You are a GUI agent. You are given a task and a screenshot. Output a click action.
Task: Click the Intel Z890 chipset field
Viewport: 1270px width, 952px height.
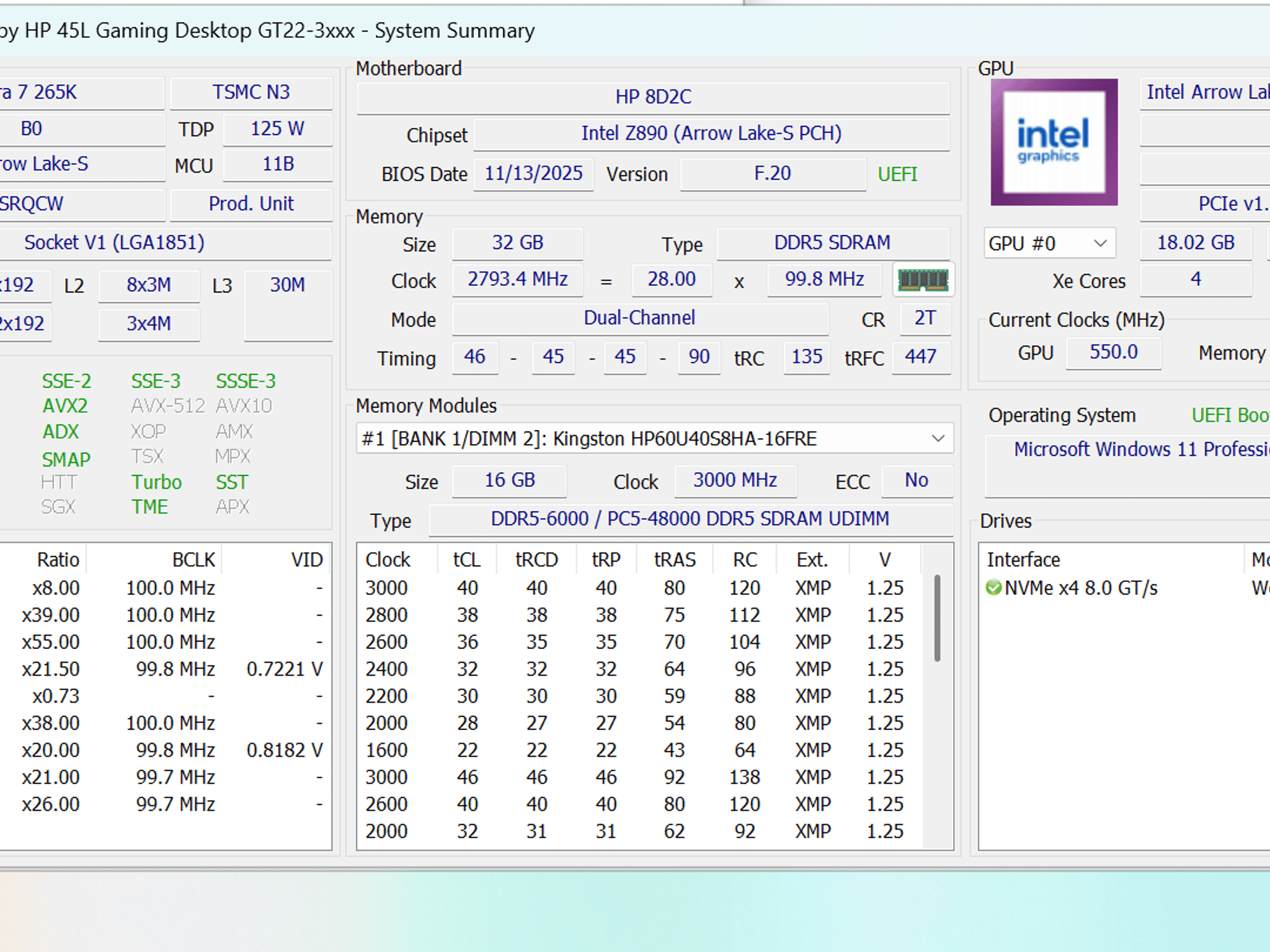click(711, 134)
